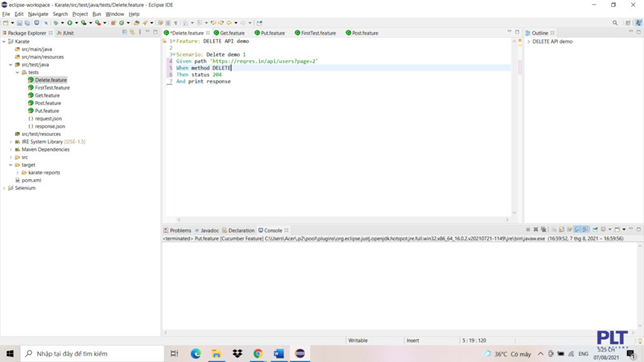The height and width of the screenshot is (362, 644).
Task: Click the New Java Package icon
Action: tap(113, 23)
